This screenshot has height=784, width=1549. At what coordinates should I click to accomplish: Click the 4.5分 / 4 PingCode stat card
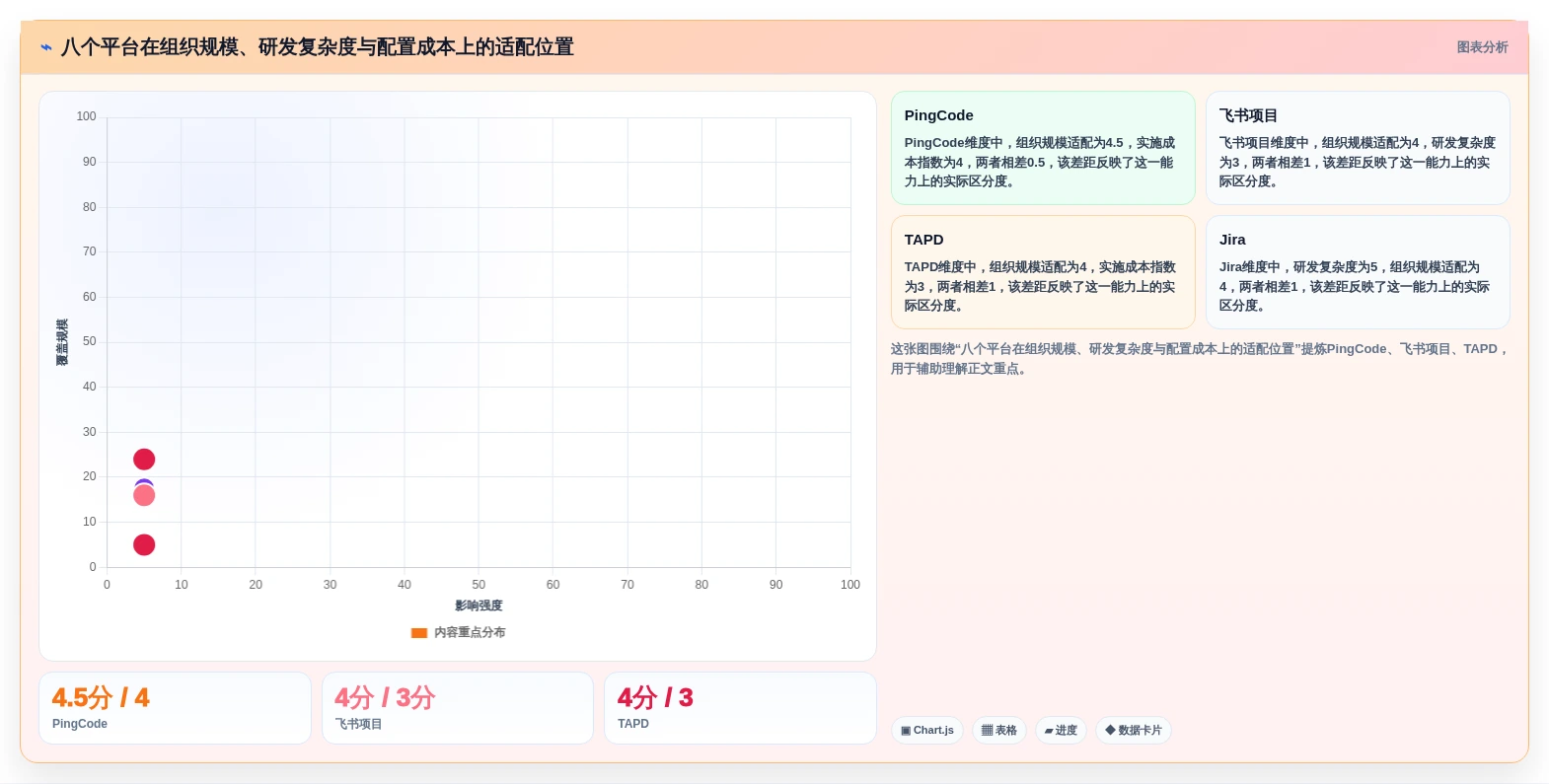click(x=175, y=708)
